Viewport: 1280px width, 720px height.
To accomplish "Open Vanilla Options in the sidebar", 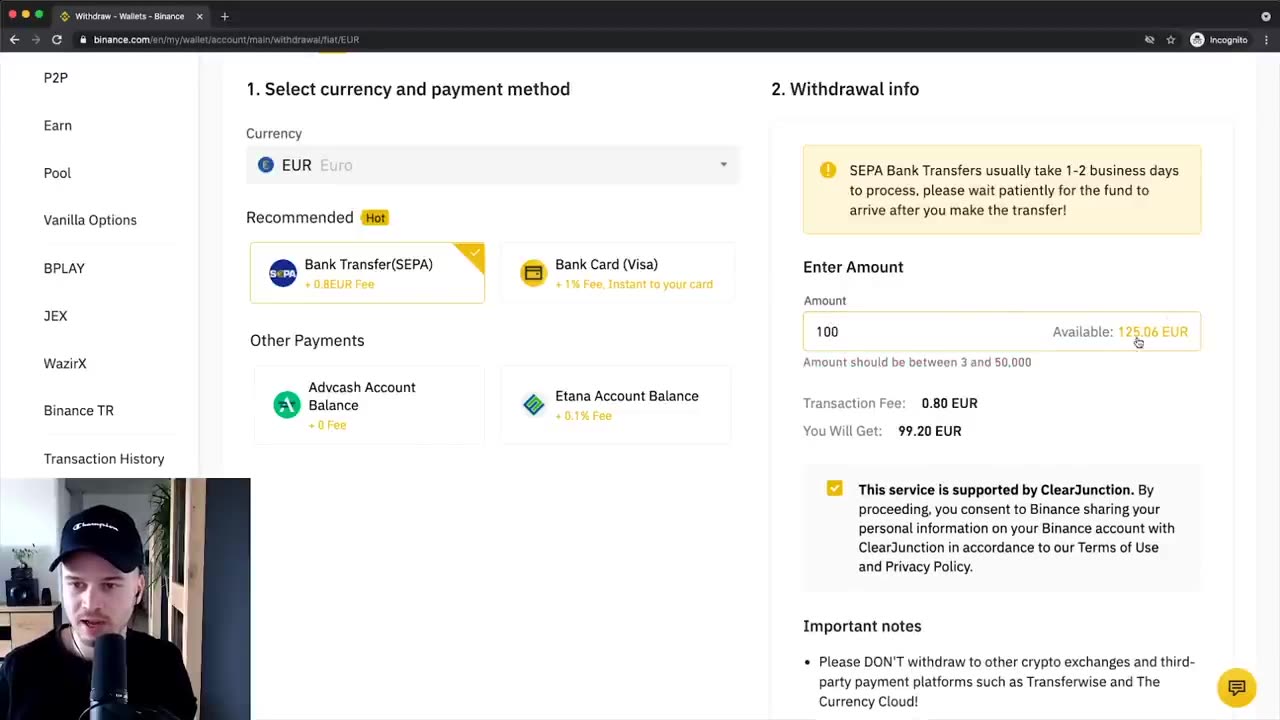I will [x=90, y=220].
